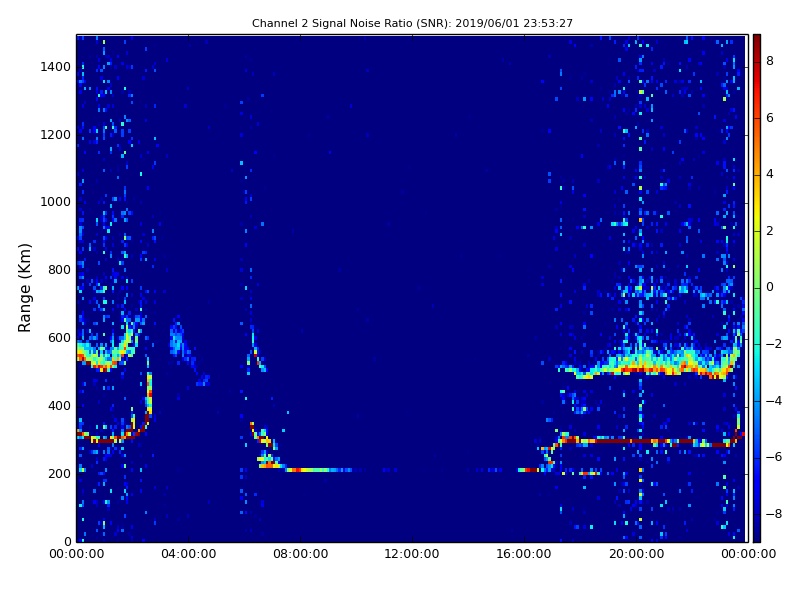This screenshot has height=600, width=800.
Task: Click the colorbar label 0
Action: point(770,287)
